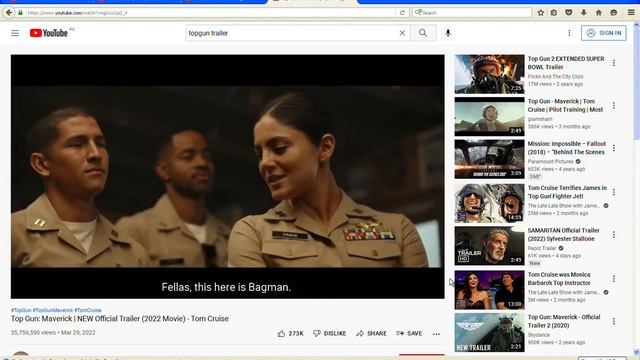Click the #TomCruise hashtag link
This screenshot has width=640, height=360.
coord(88,310)
